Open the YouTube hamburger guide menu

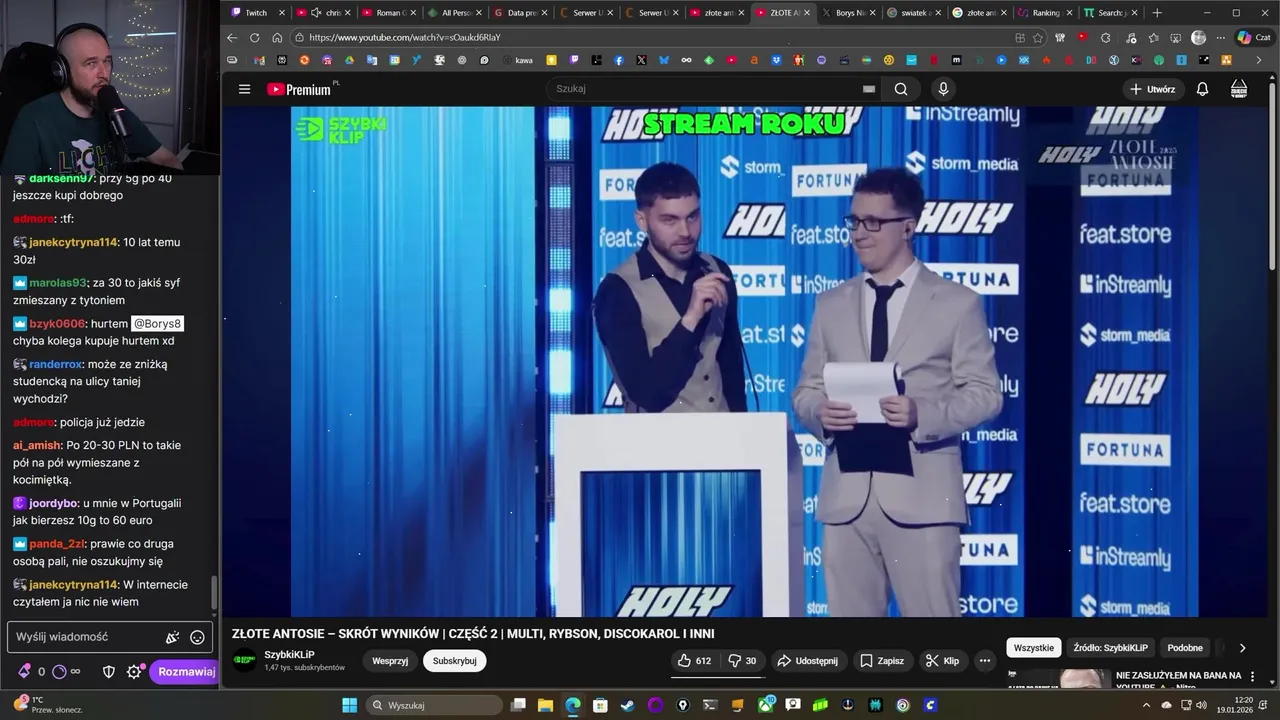coord(244,89)
